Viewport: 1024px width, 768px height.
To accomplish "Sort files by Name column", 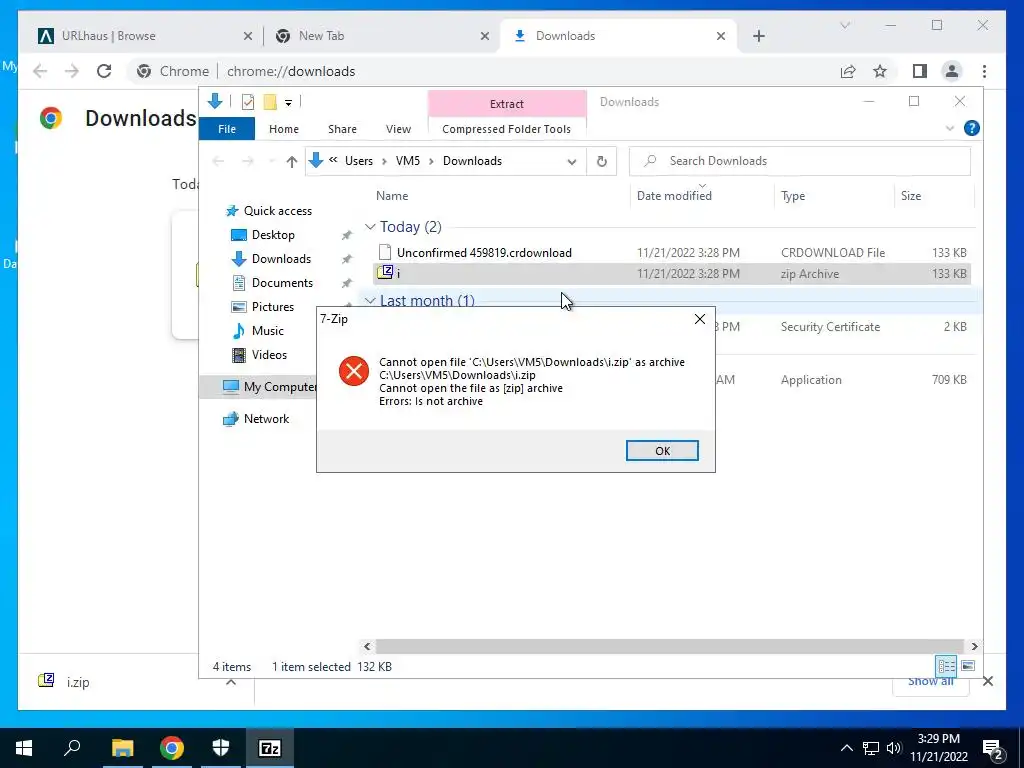I will (392, 196).
